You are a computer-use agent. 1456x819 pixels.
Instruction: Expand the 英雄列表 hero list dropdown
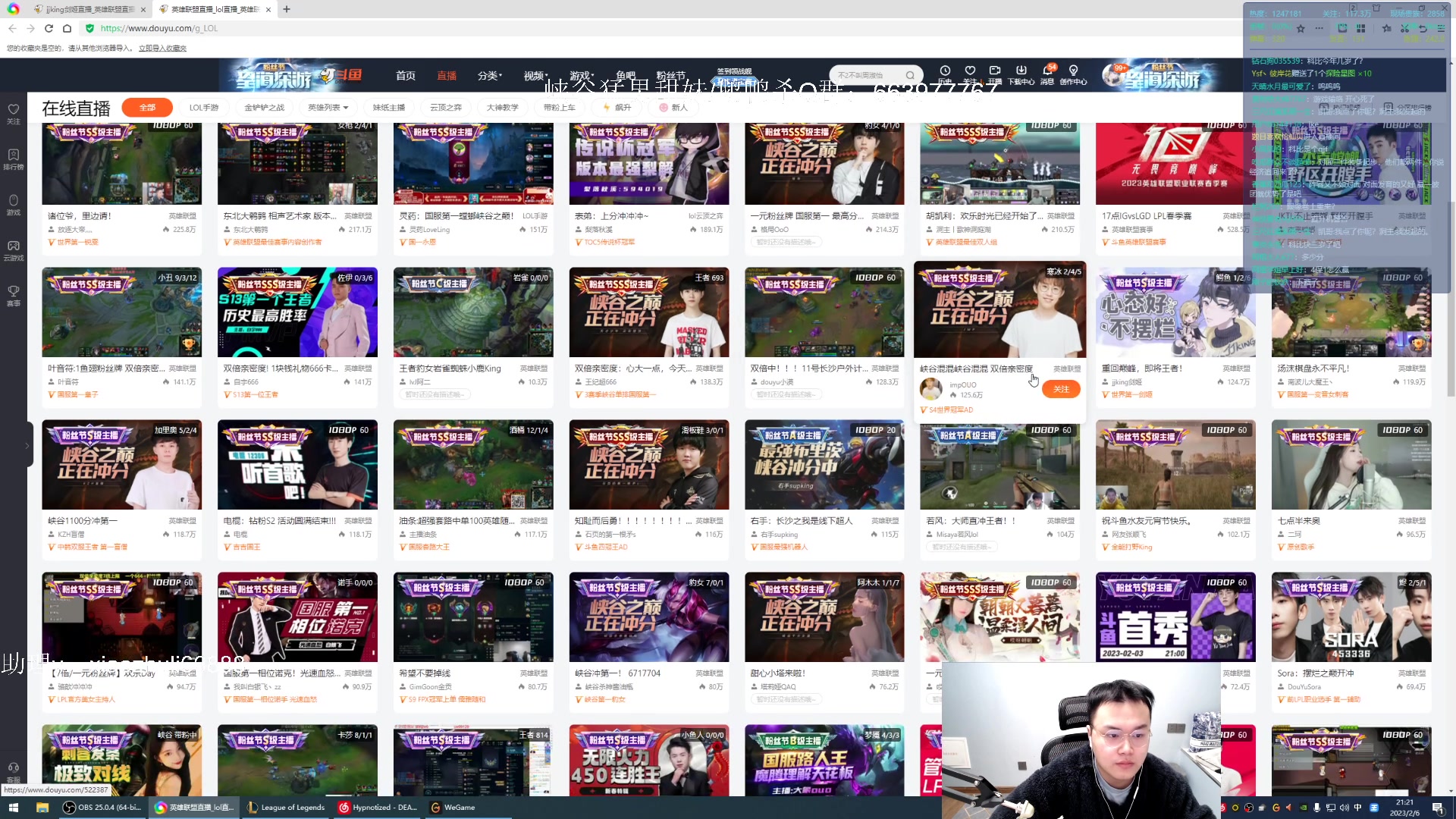pos(328,108)
